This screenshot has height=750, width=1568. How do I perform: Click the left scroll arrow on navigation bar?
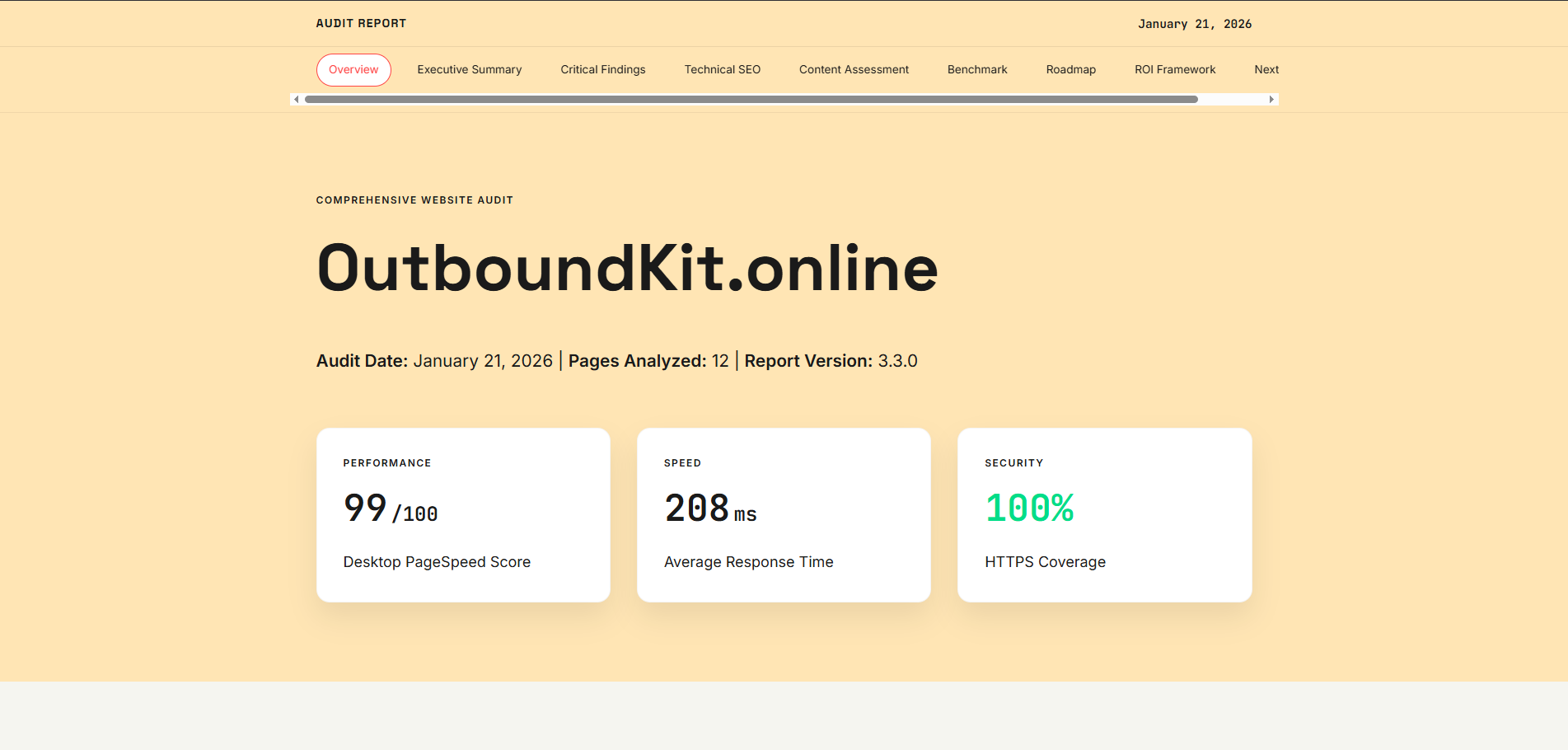click(297, 99)
